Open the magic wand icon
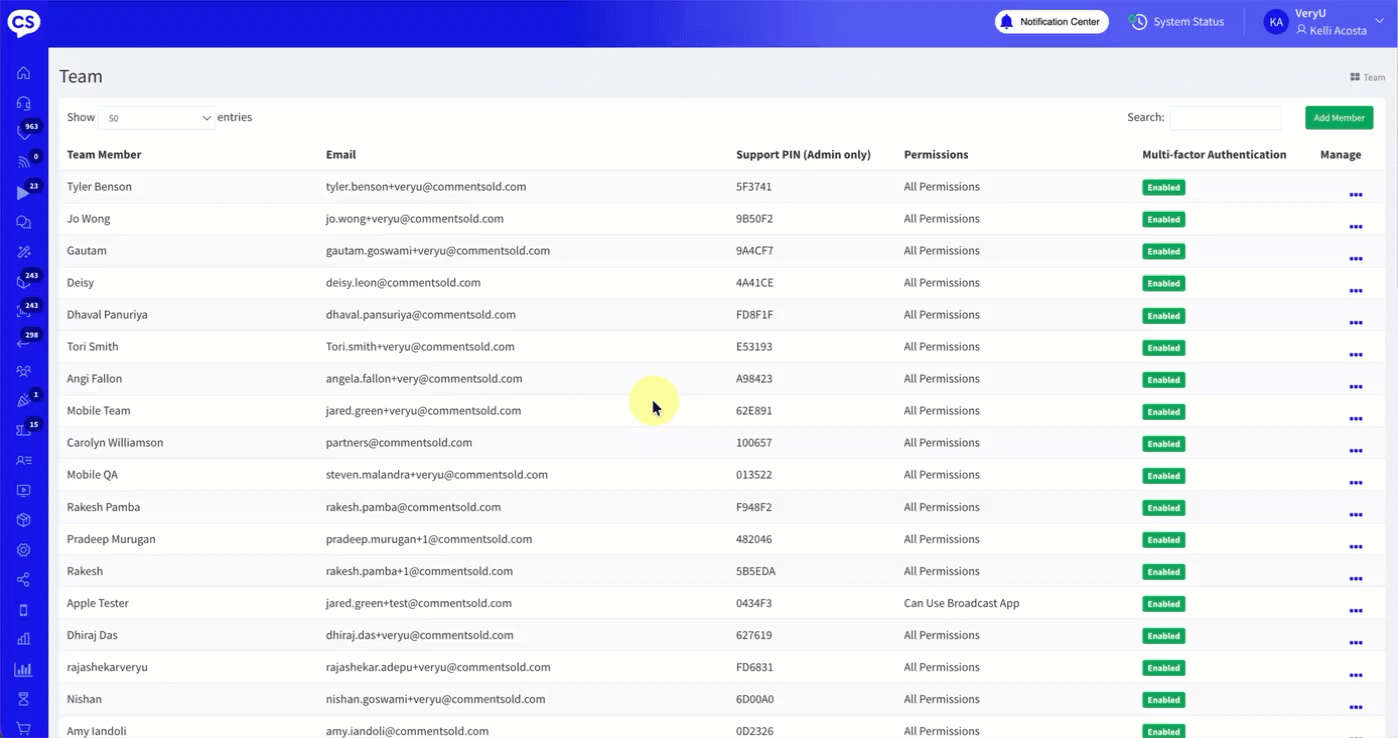Viewport: 1398px width, 738px height. pos(23,252)
